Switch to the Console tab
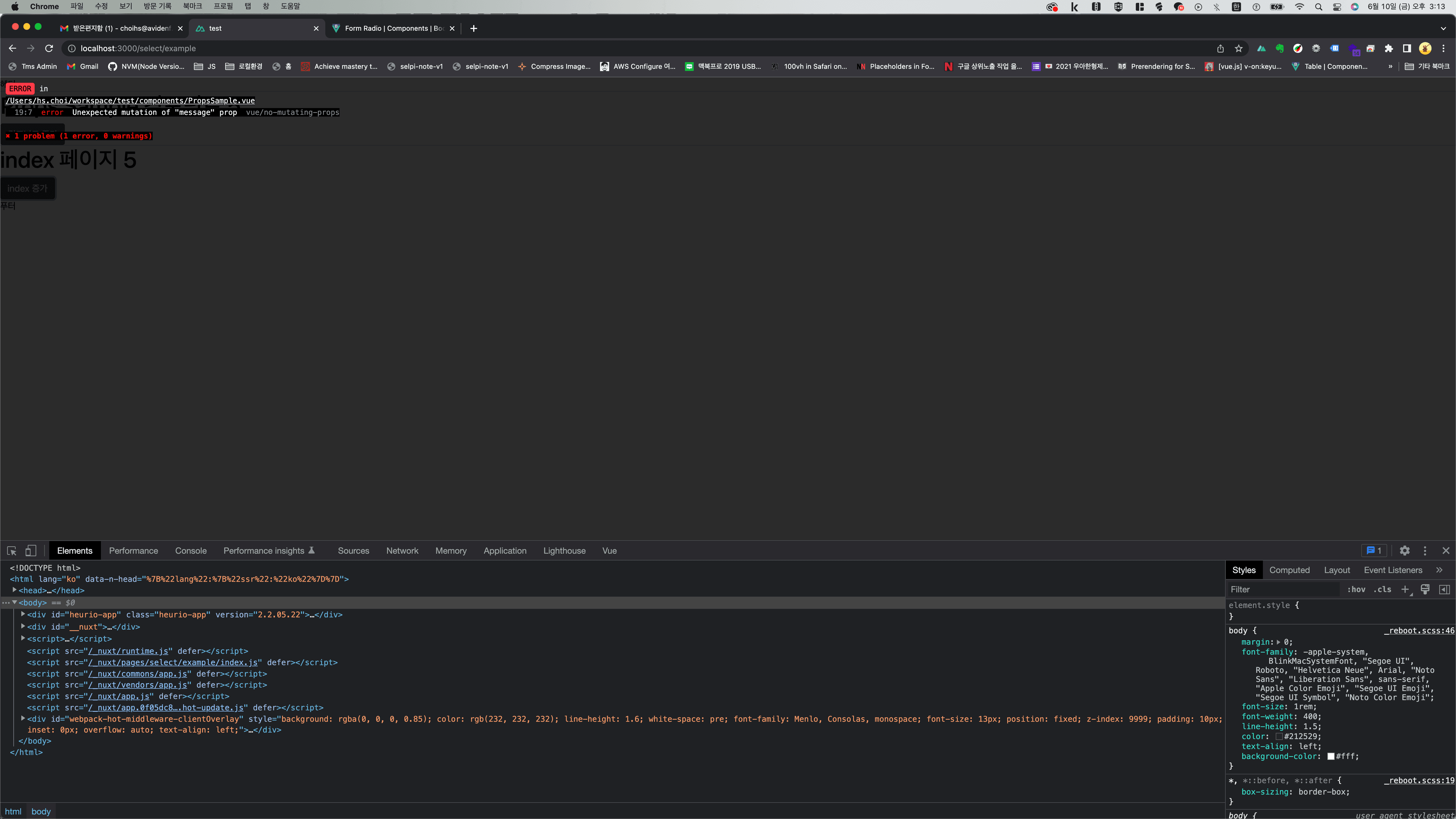Screen dimensions: 1456x819 (x=190, y=551)
